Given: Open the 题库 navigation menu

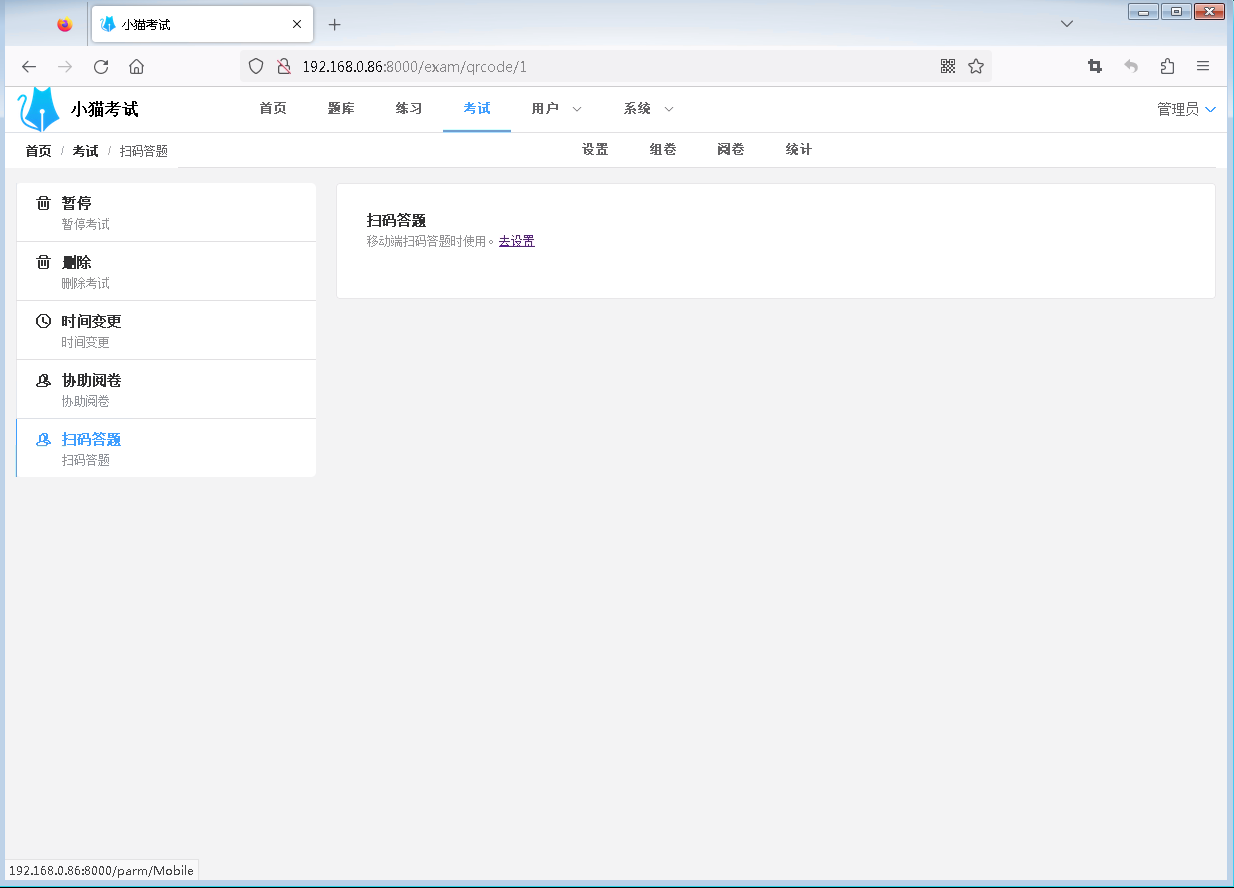Looking at the screenshot, I should point(341,108).
